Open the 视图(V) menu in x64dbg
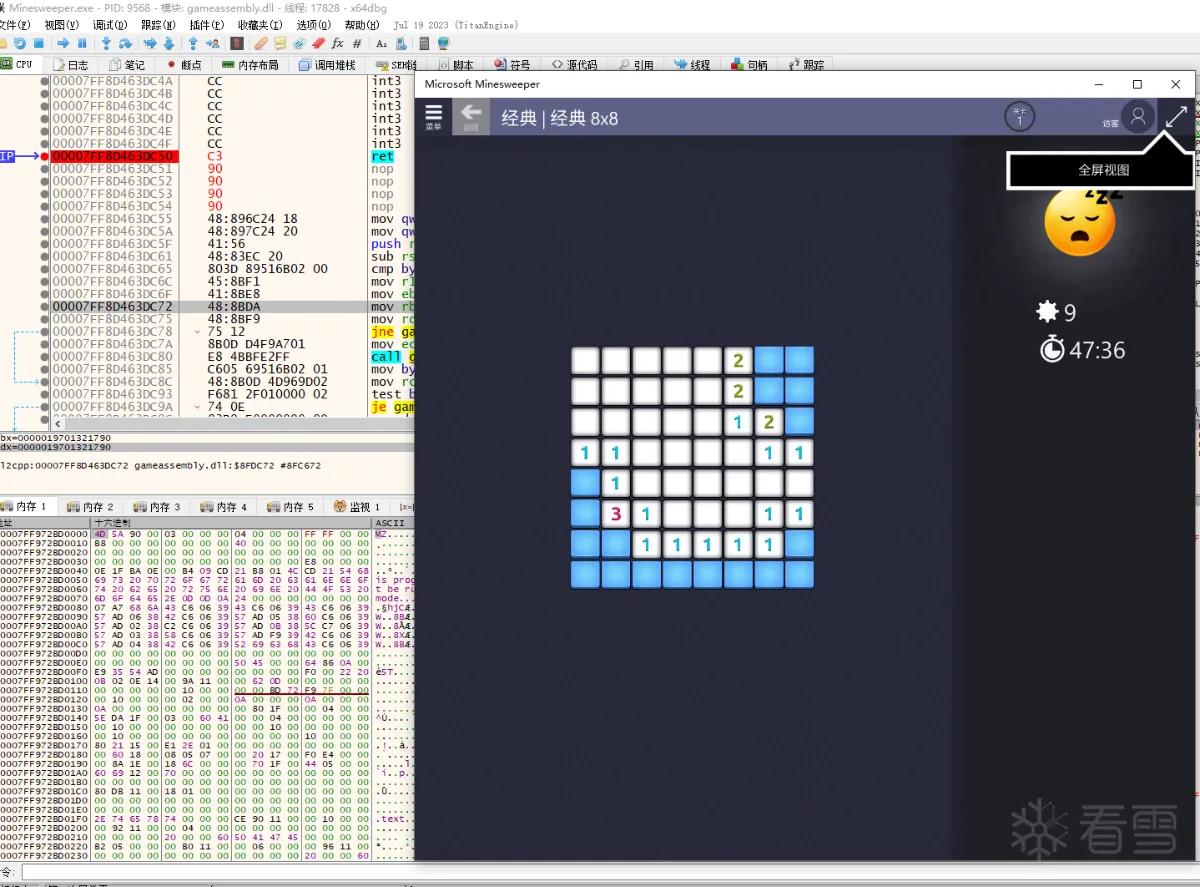The width and height of the screenshot is (1200, 887). point(62,24)
